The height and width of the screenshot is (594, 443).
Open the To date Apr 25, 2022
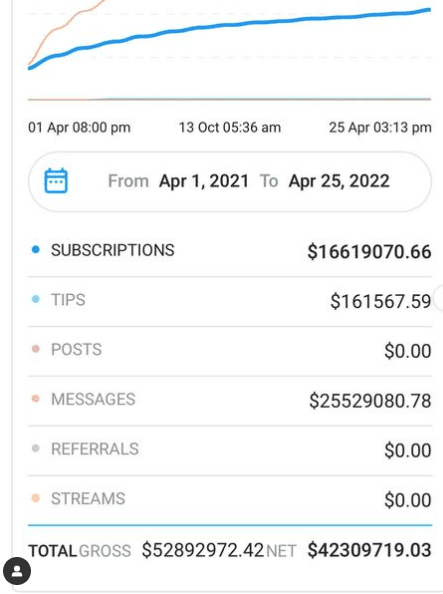click(x=339, y=181)
